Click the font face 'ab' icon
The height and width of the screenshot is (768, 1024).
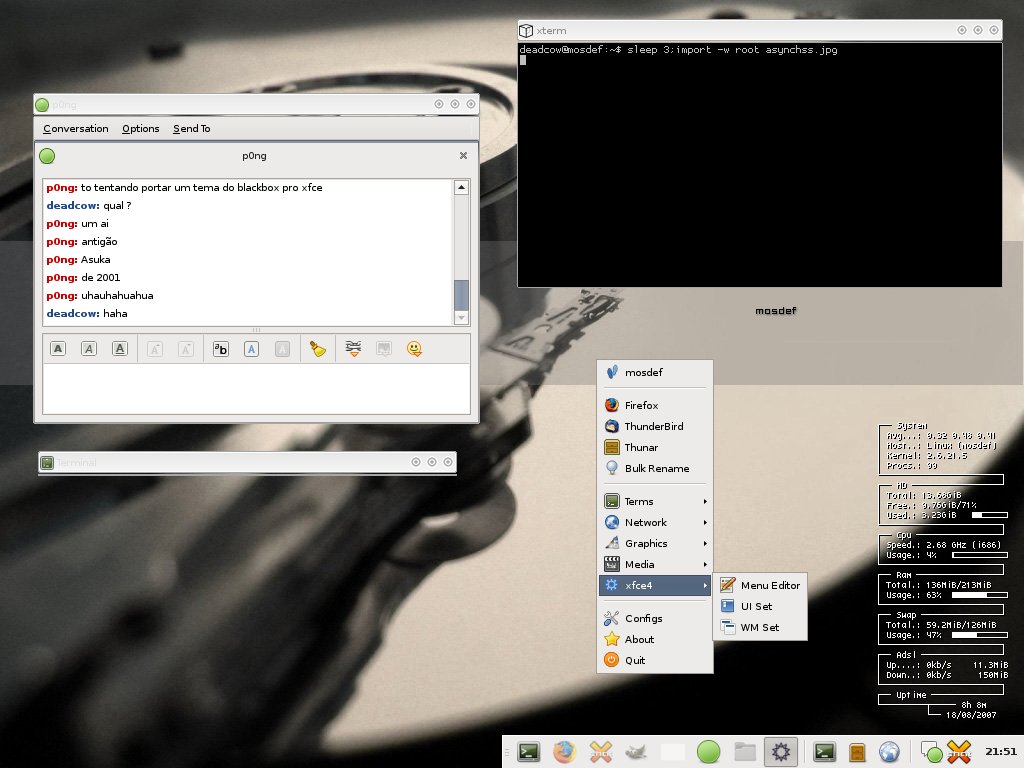click(221, 349)
